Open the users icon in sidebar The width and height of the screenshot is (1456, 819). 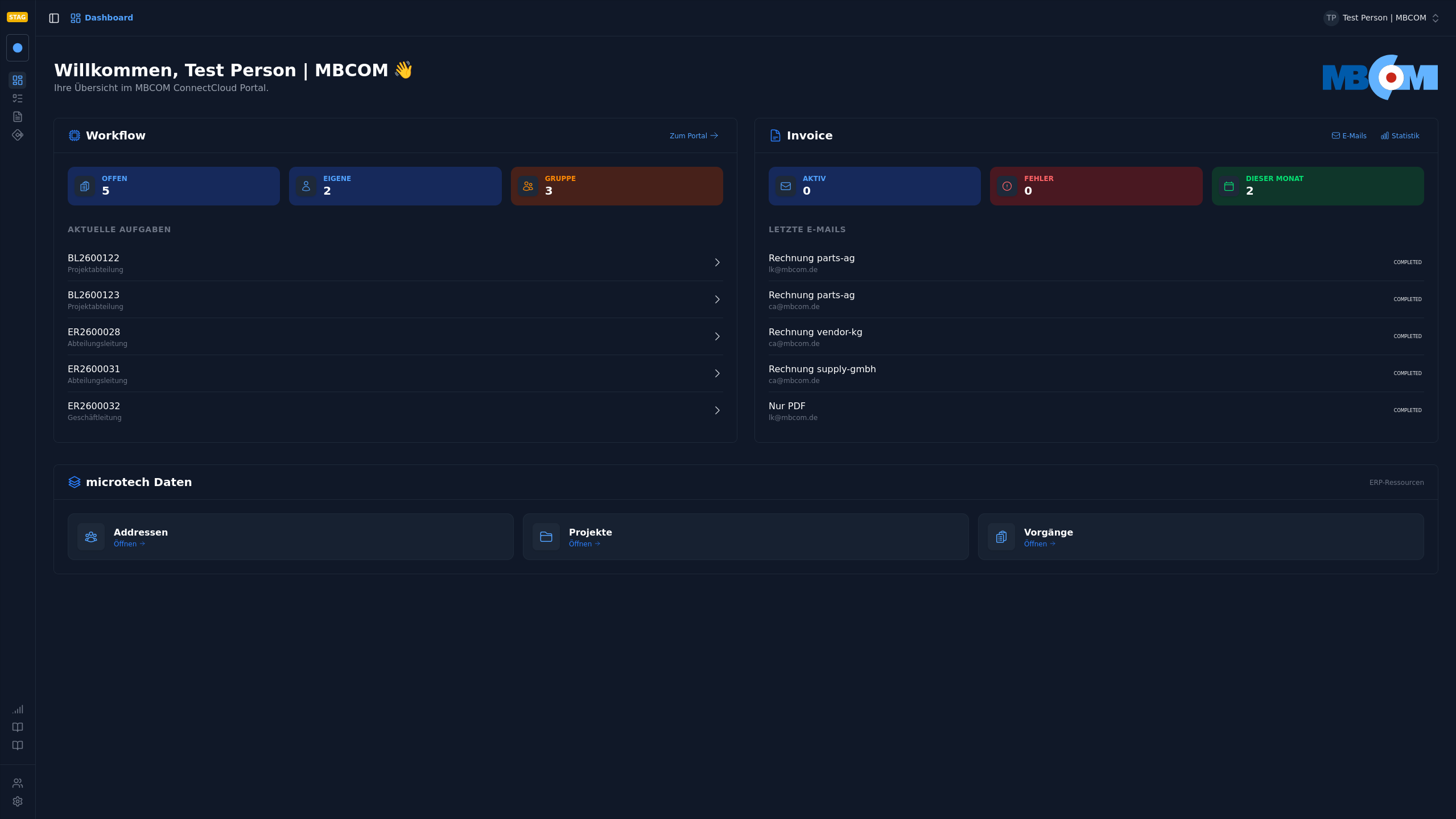18,783
